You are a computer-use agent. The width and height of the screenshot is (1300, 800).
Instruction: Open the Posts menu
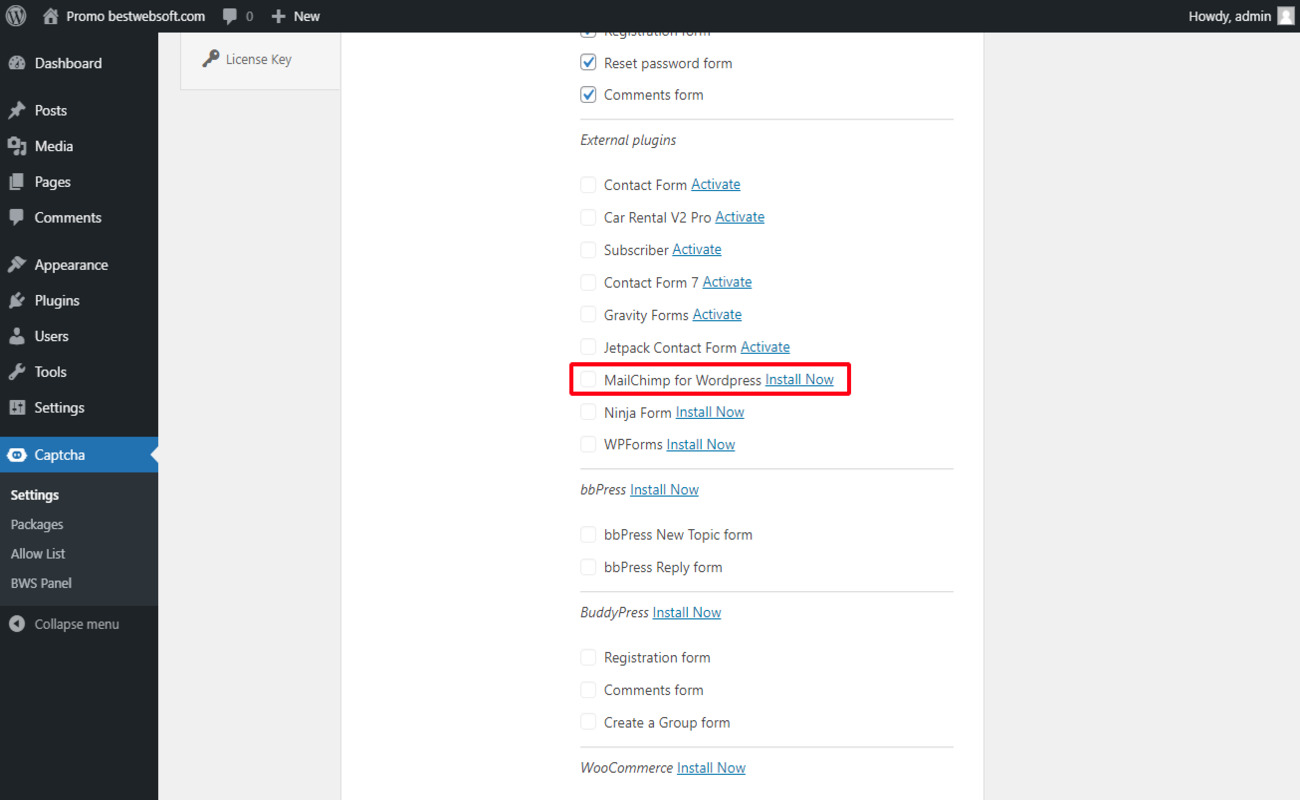coord(79,110)
